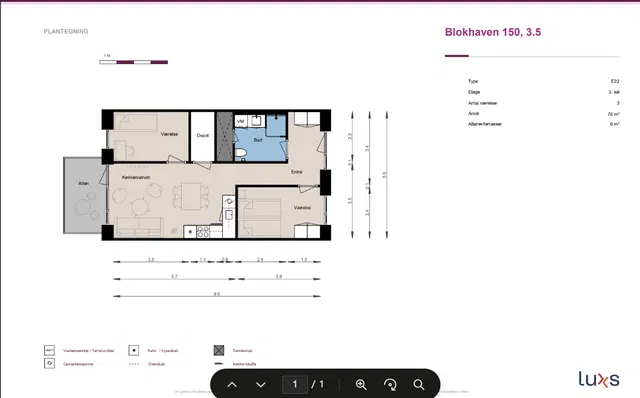Click the page number field showing 1
The height and width of the screenshot is (398, 640).
pyautogui.click(x=295, y=384)
